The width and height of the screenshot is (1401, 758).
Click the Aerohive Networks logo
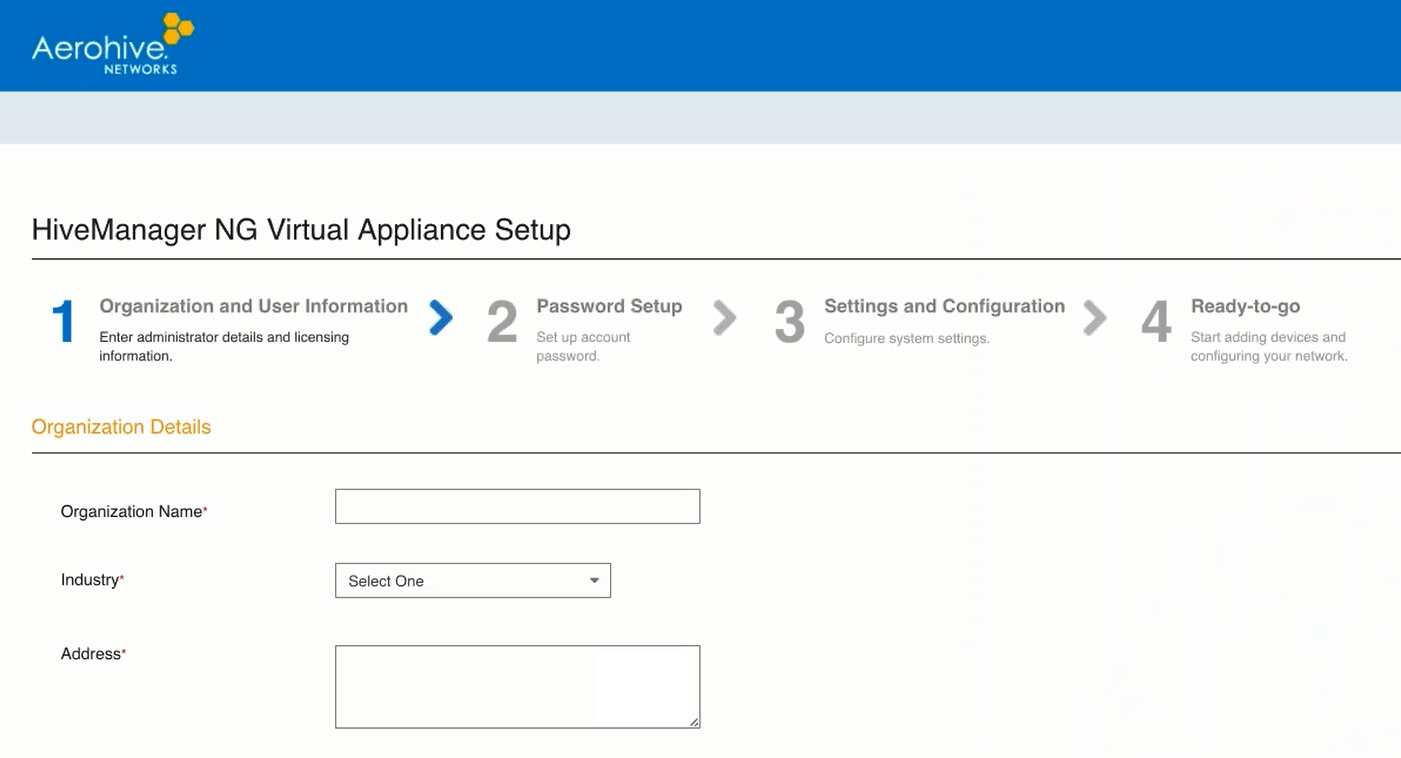[x=112, y=45]
